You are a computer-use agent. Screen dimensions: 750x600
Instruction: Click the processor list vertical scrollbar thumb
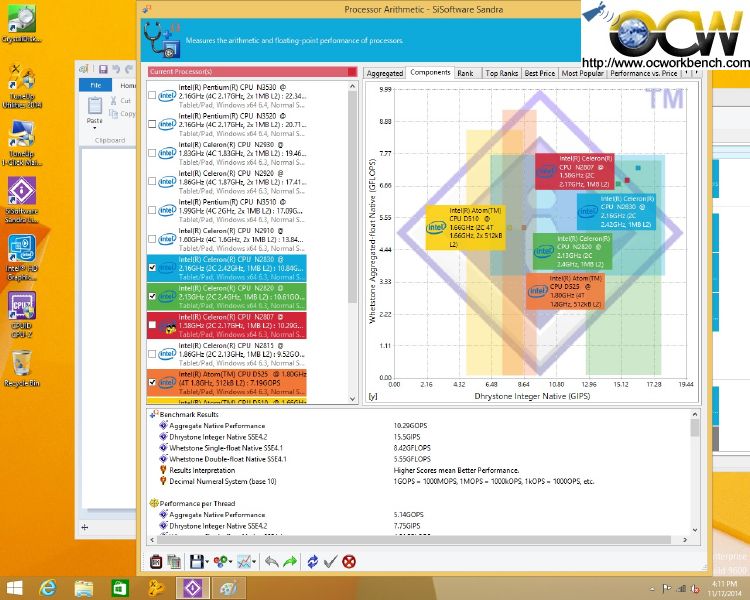tap(353, 196)
